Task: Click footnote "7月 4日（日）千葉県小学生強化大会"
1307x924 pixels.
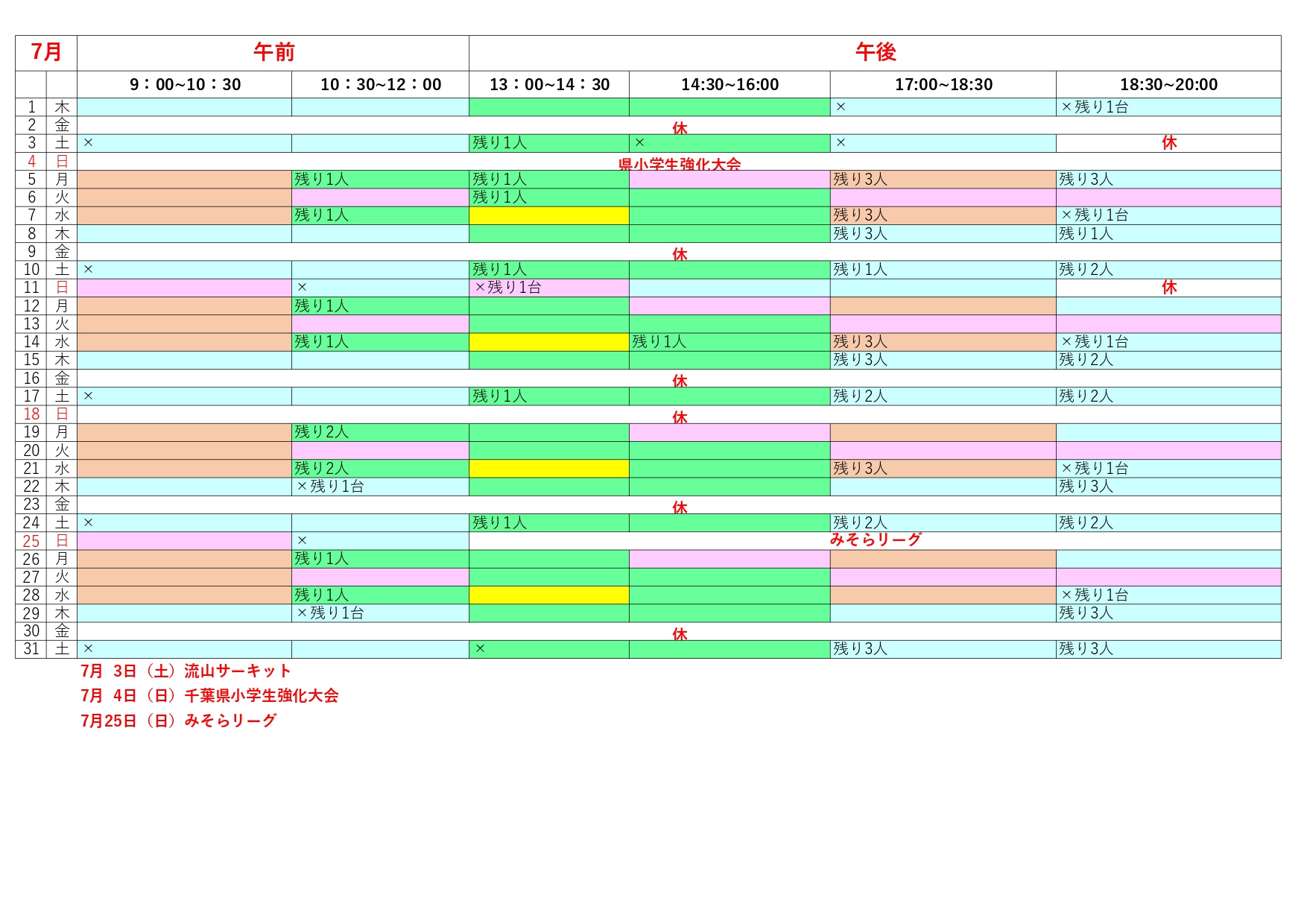Action: click(209, 696)
